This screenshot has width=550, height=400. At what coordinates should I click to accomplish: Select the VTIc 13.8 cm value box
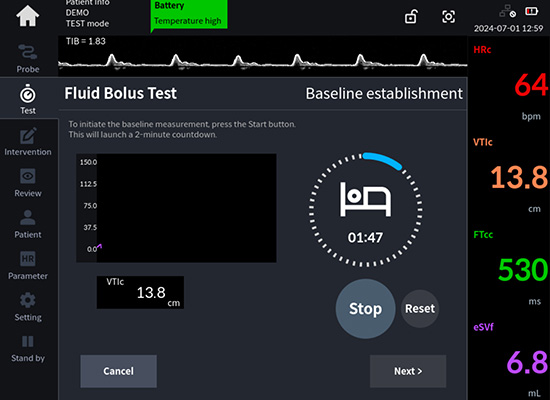point(140,292)
